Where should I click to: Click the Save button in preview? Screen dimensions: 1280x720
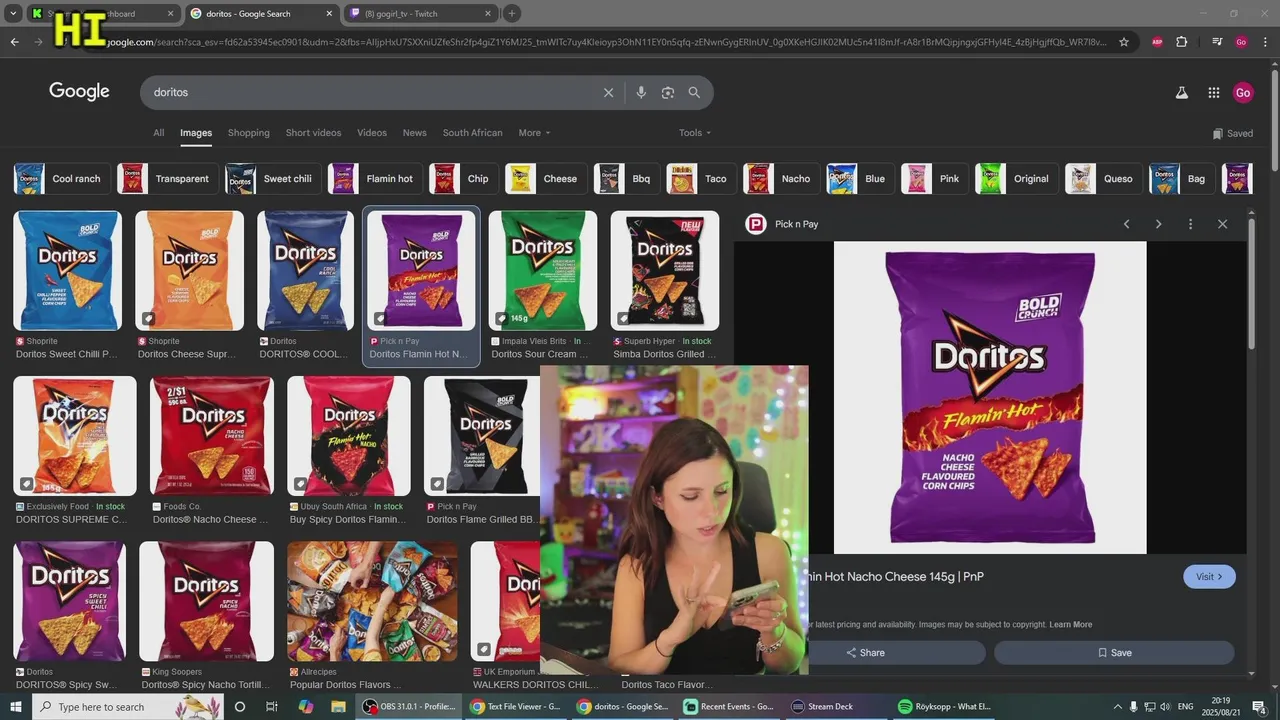pyautogui.click(x=1114, y=652)
